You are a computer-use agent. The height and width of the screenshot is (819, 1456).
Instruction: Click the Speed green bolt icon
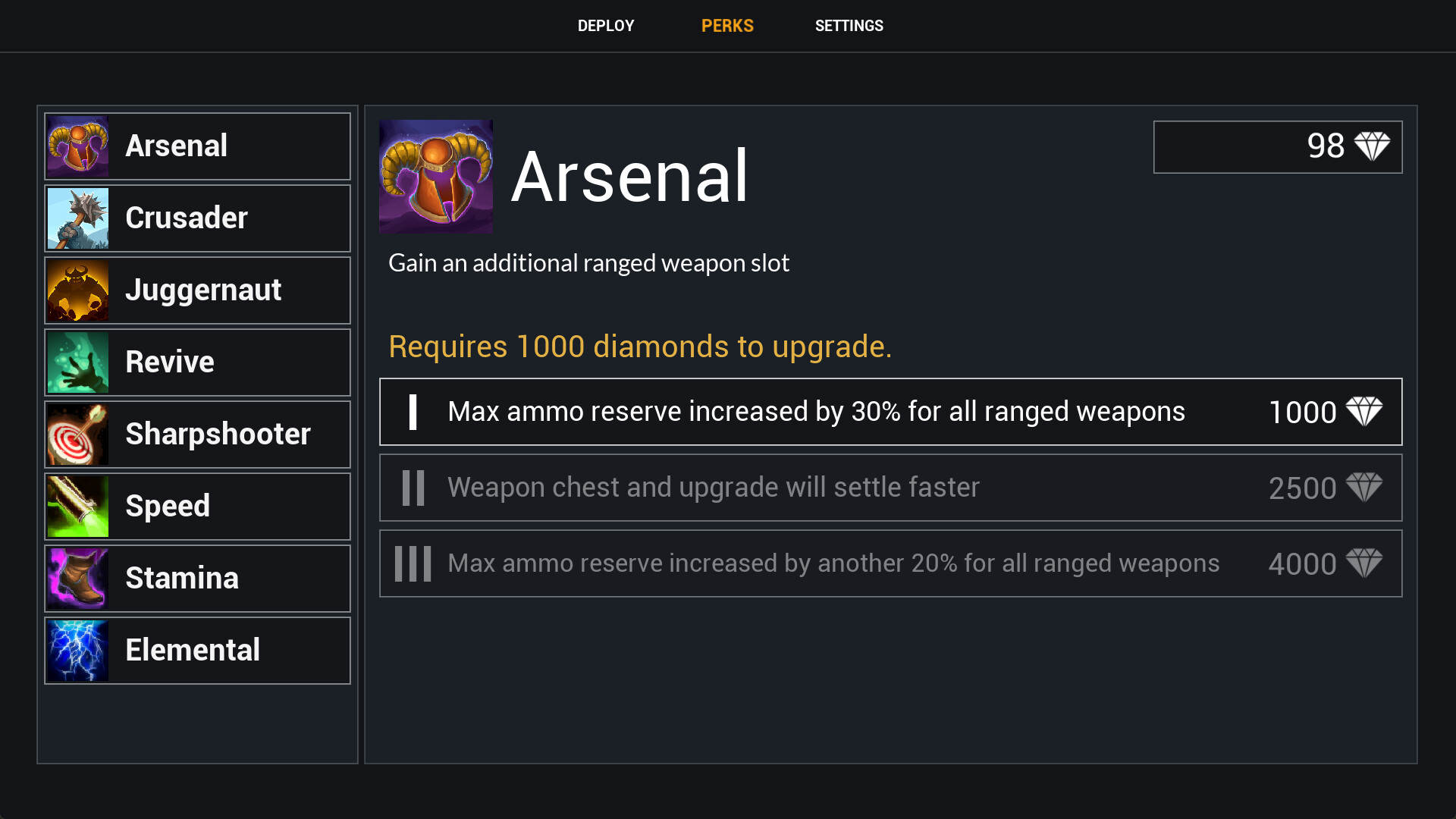[x=78, y=507]
